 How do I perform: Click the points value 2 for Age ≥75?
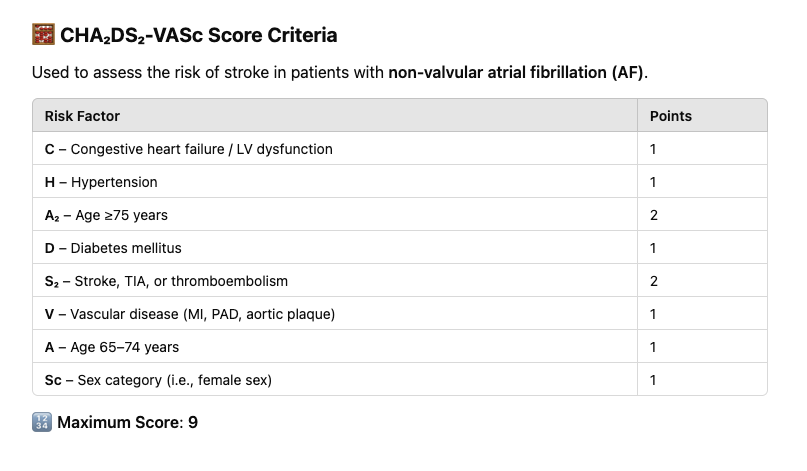(654, 215)
